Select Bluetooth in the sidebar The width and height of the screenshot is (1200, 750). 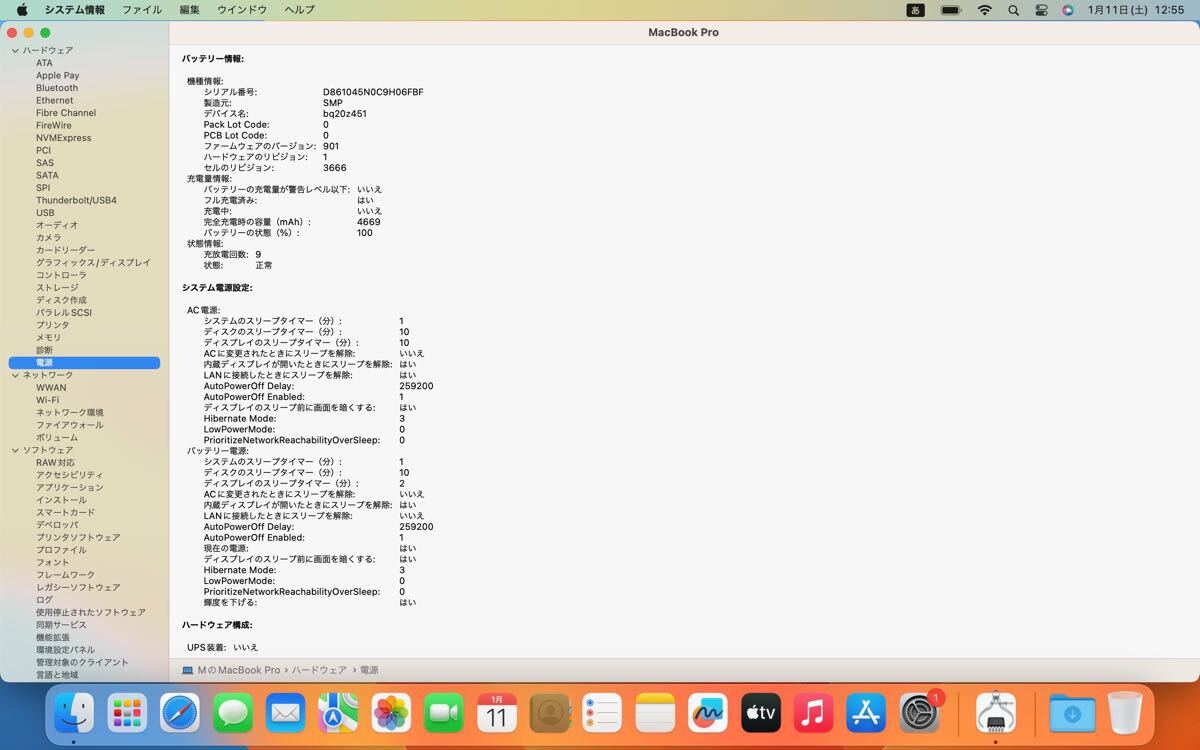coord(57,88)
